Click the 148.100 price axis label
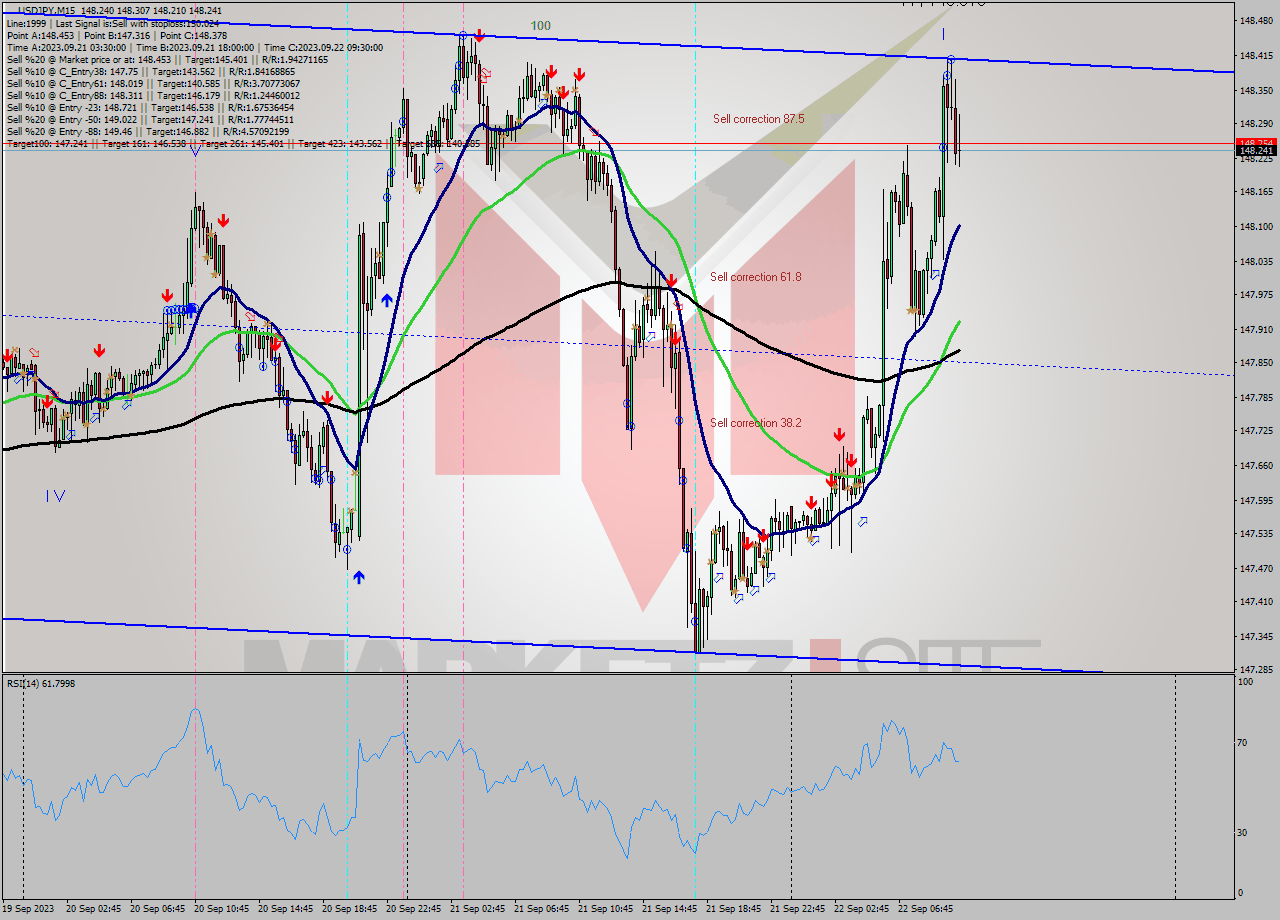Viewport: 1280px width, 920px height. [1256, 226]
